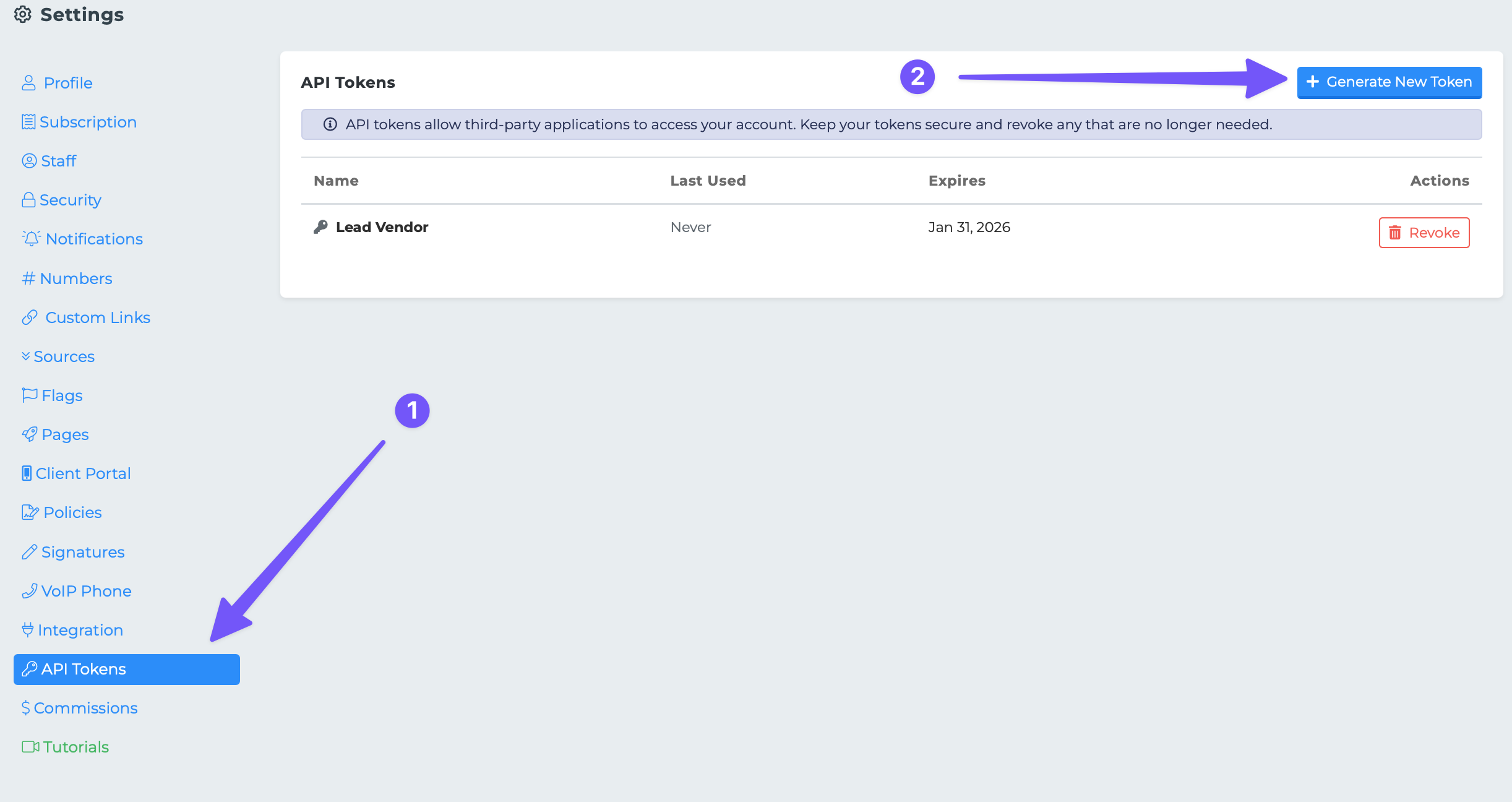Click the VoIP Phone handset icon

pyautogui.click(x=29, y=591)
